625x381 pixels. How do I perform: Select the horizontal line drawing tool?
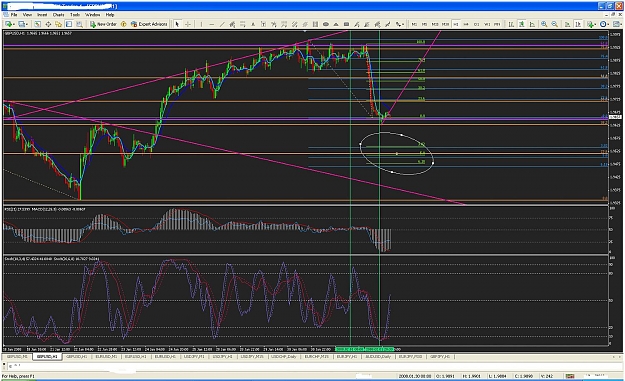[x=212, y=24]
